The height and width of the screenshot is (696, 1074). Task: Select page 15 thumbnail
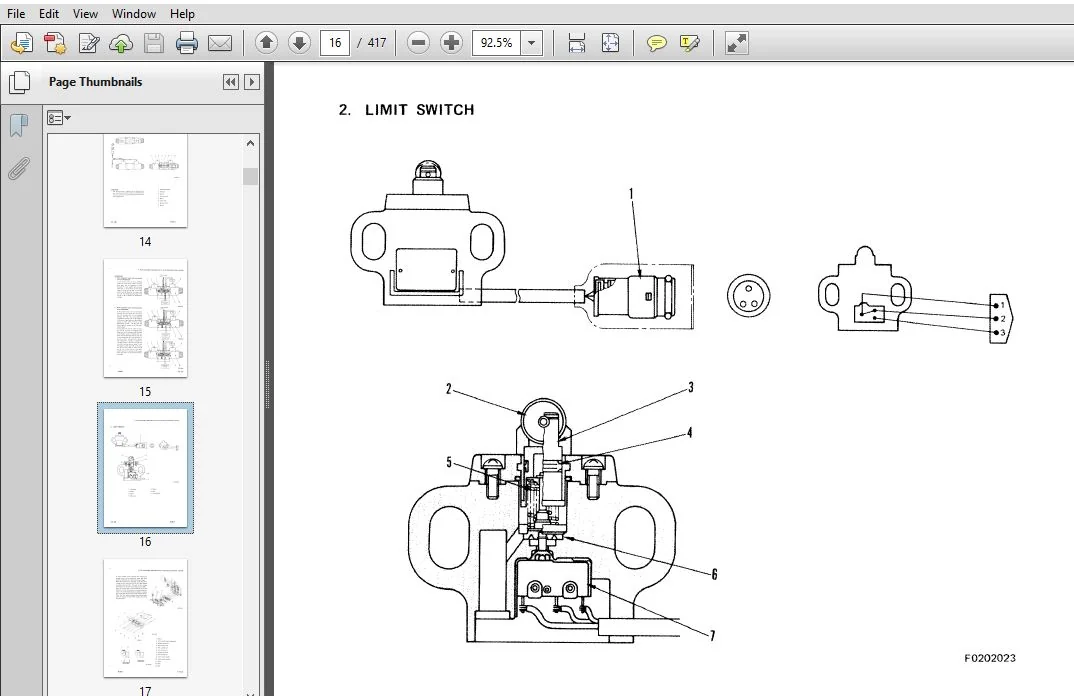click(145, 318)
